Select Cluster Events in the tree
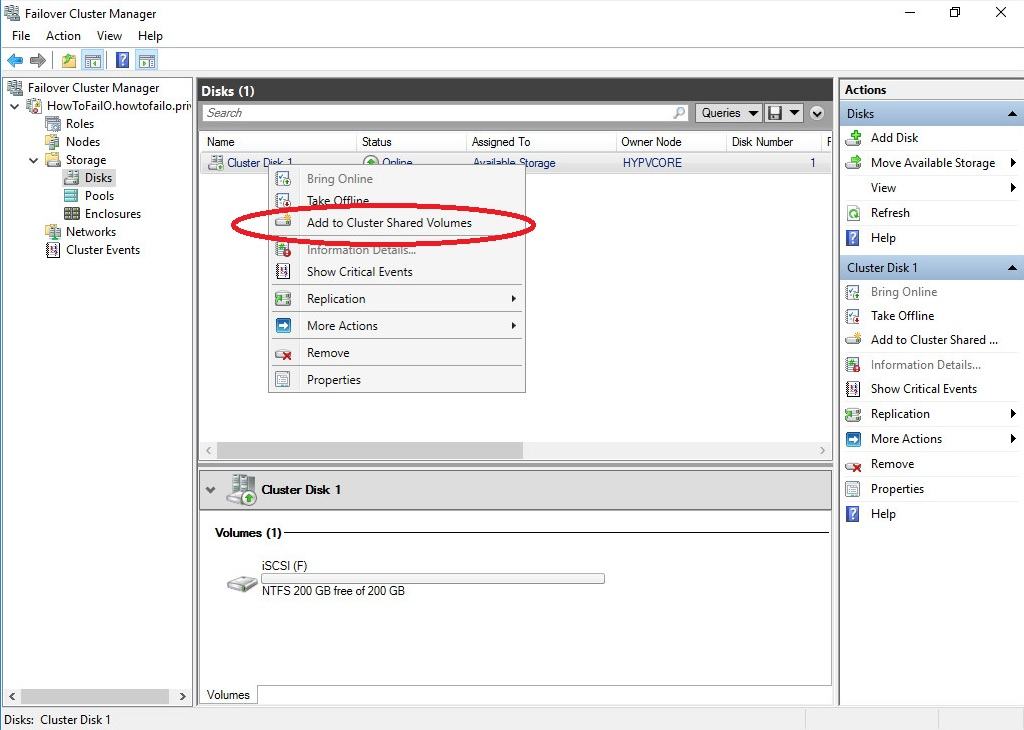This screenshot has width=1024, height=730. [103, 250]
